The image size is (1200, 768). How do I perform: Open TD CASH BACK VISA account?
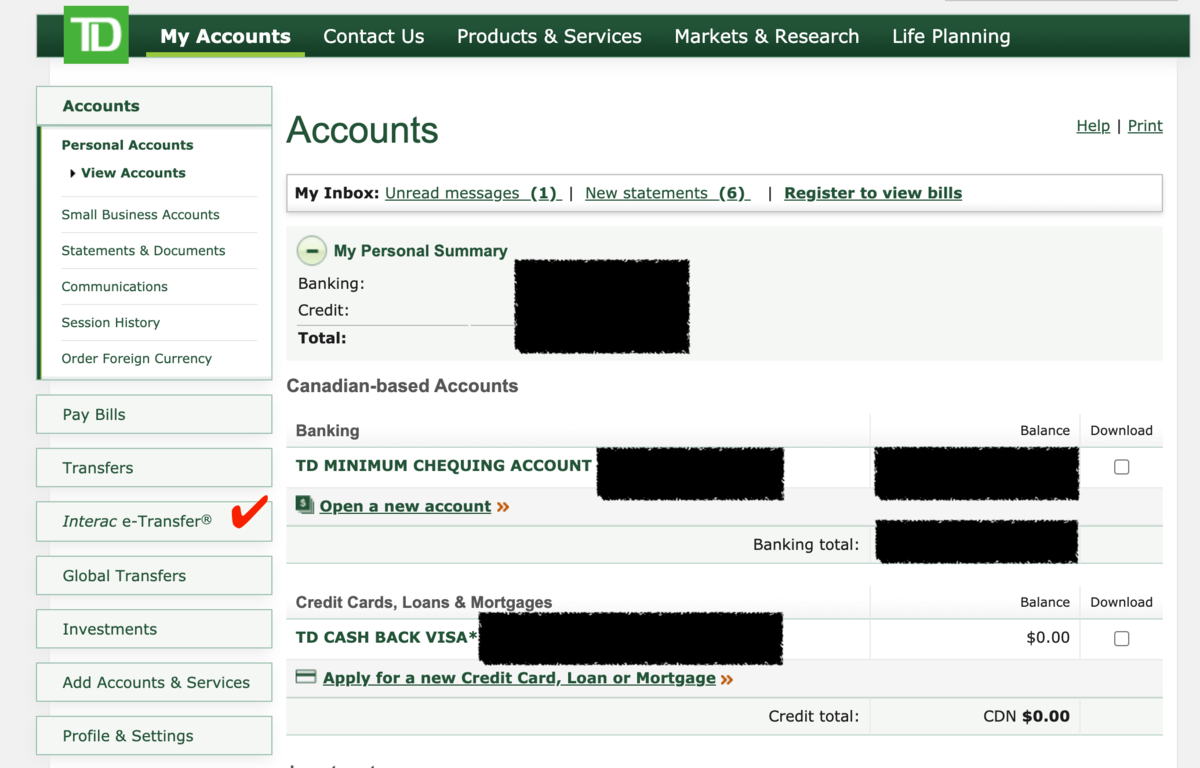(x=386, y=637)
